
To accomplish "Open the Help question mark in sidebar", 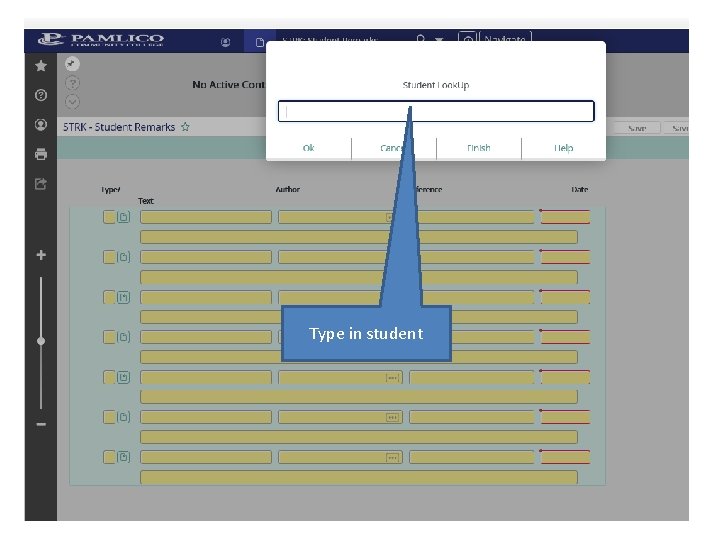I will tap(41, 95).
